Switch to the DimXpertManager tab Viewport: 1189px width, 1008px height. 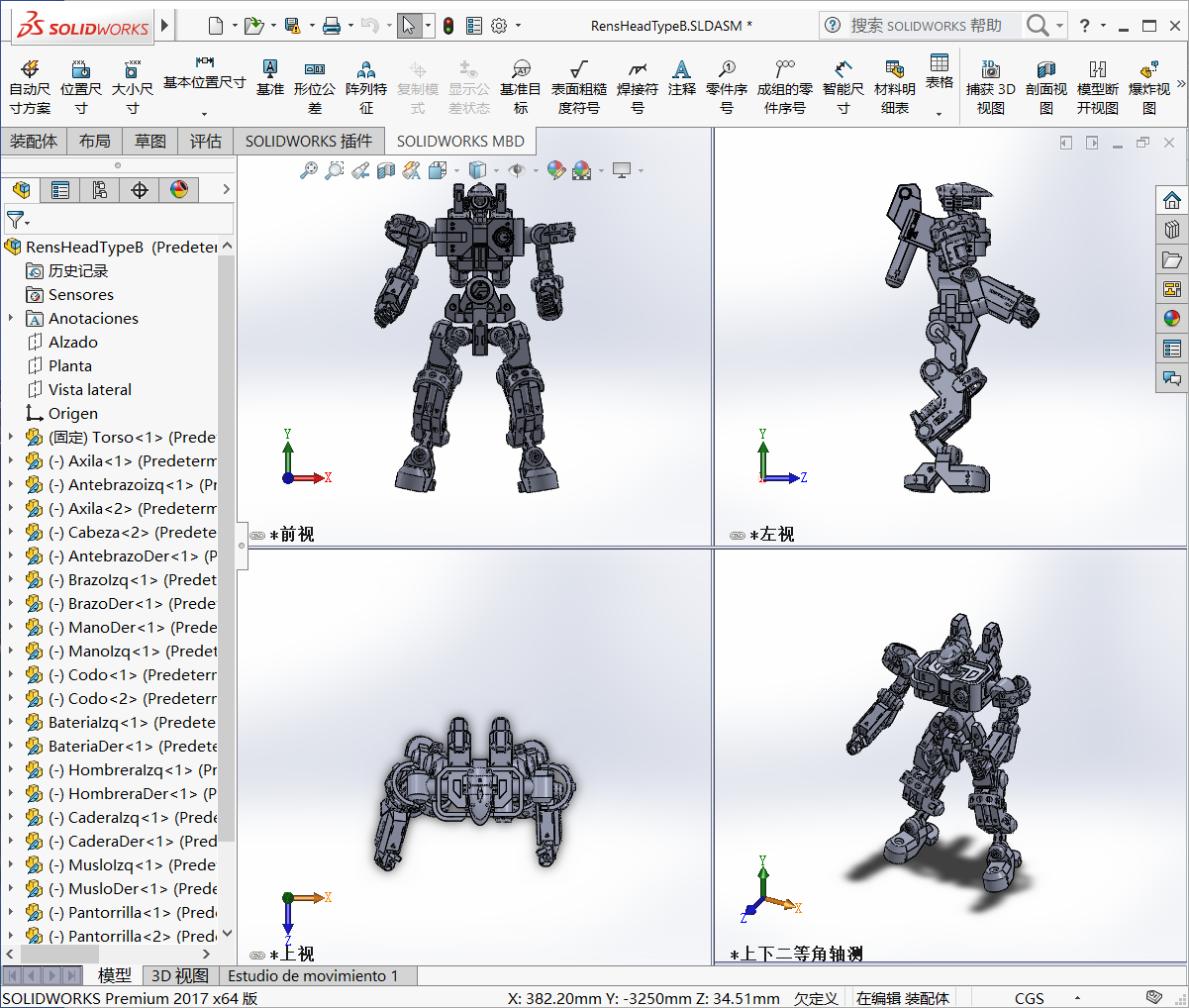coord(140,189)
